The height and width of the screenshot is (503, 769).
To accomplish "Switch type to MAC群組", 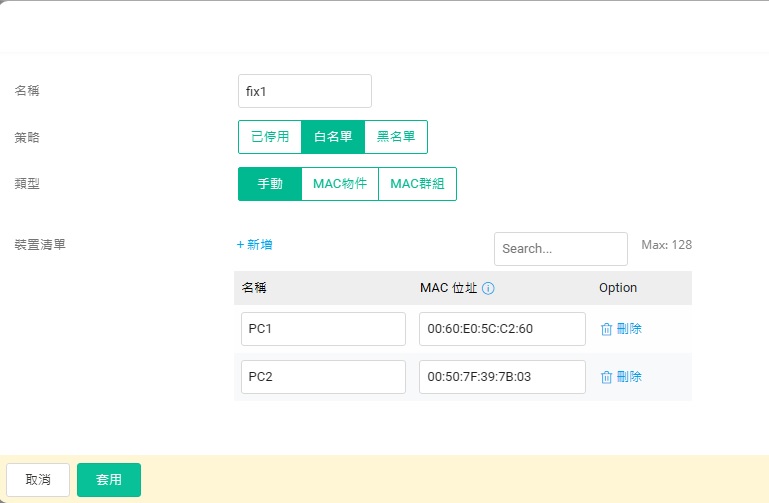I will [417, 184].
